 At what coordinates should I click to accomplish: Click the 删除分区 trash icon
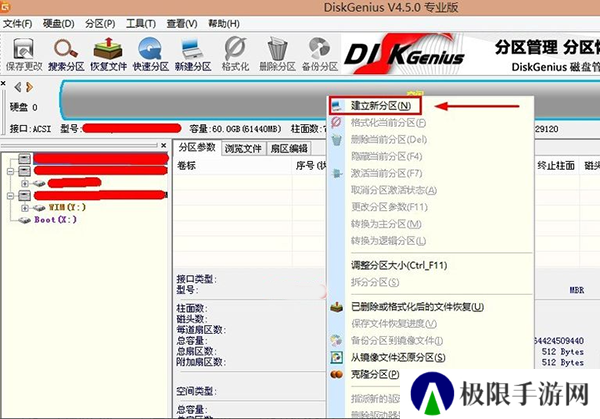point(277,54)
